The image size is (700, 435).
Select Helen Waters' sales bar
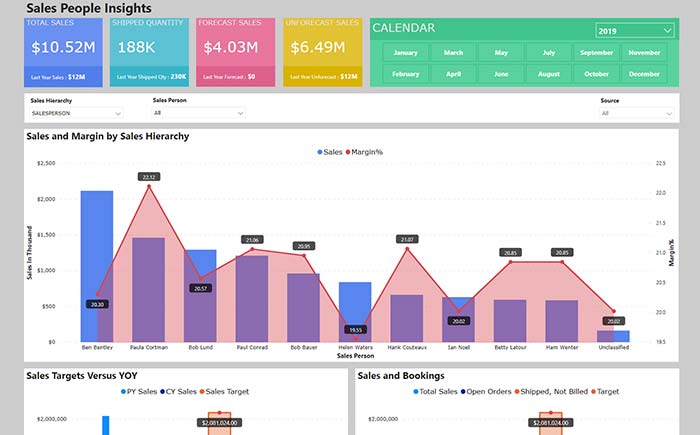[x=355, y=312]
